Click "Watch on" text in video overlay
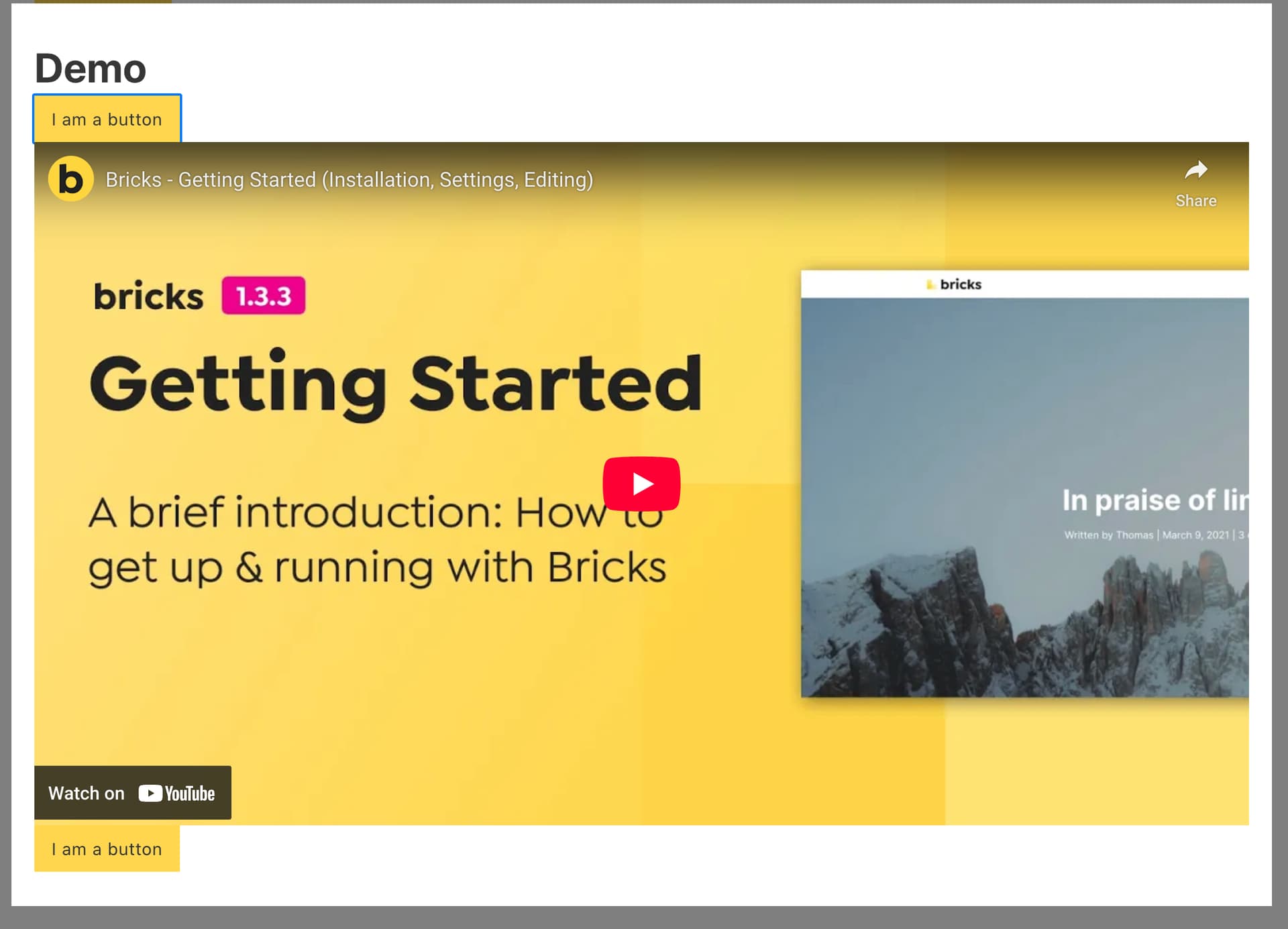 click(87, 794)
